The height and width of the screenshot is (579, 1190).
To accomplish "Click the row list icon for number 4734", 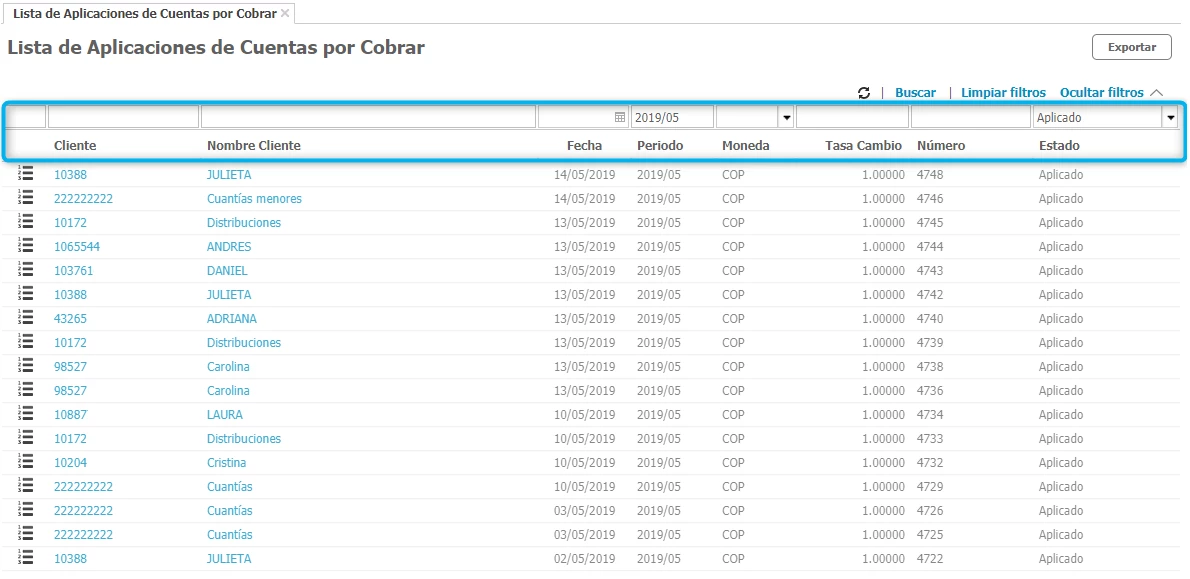I will (26, 414).
